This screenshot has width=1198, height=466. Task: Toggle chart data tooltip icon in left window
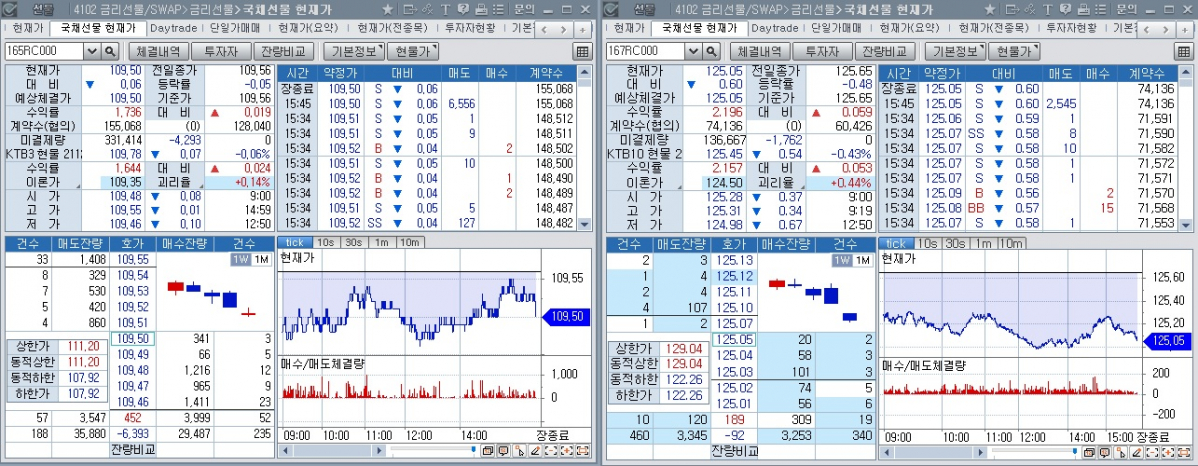503,450
